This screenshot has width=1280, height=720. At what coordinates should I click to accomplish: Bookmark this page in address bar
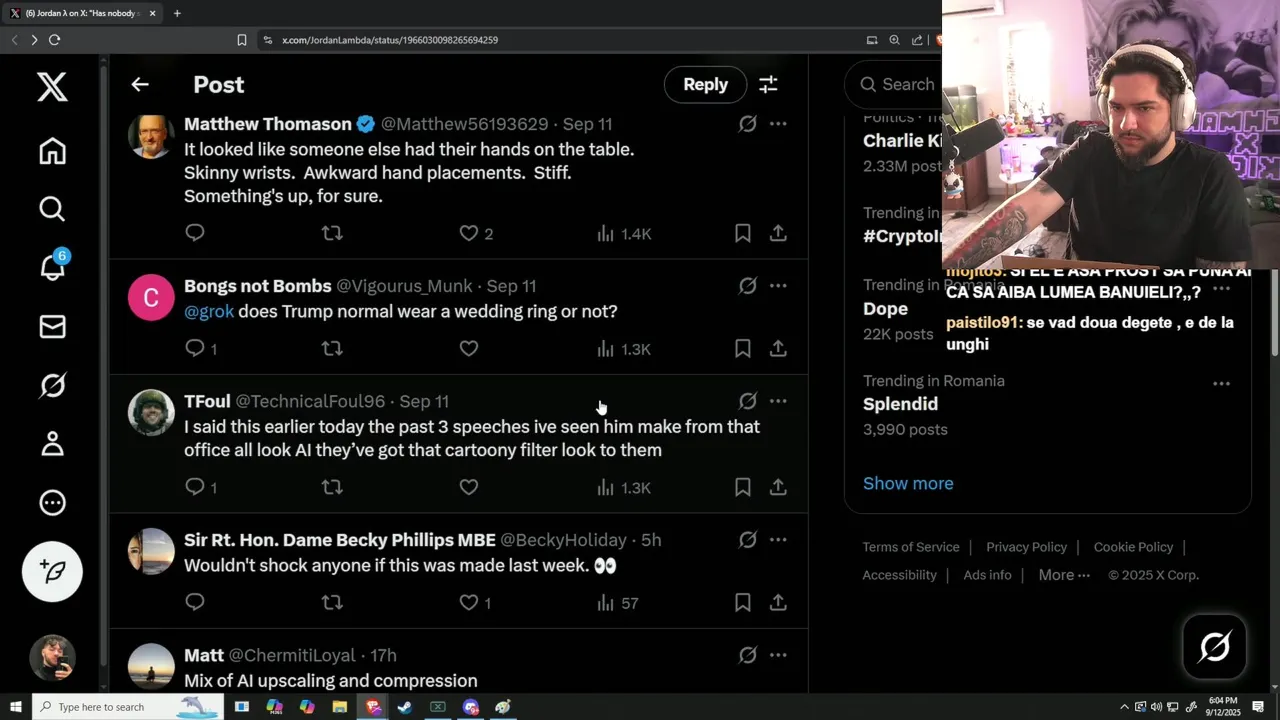(242, 40)
